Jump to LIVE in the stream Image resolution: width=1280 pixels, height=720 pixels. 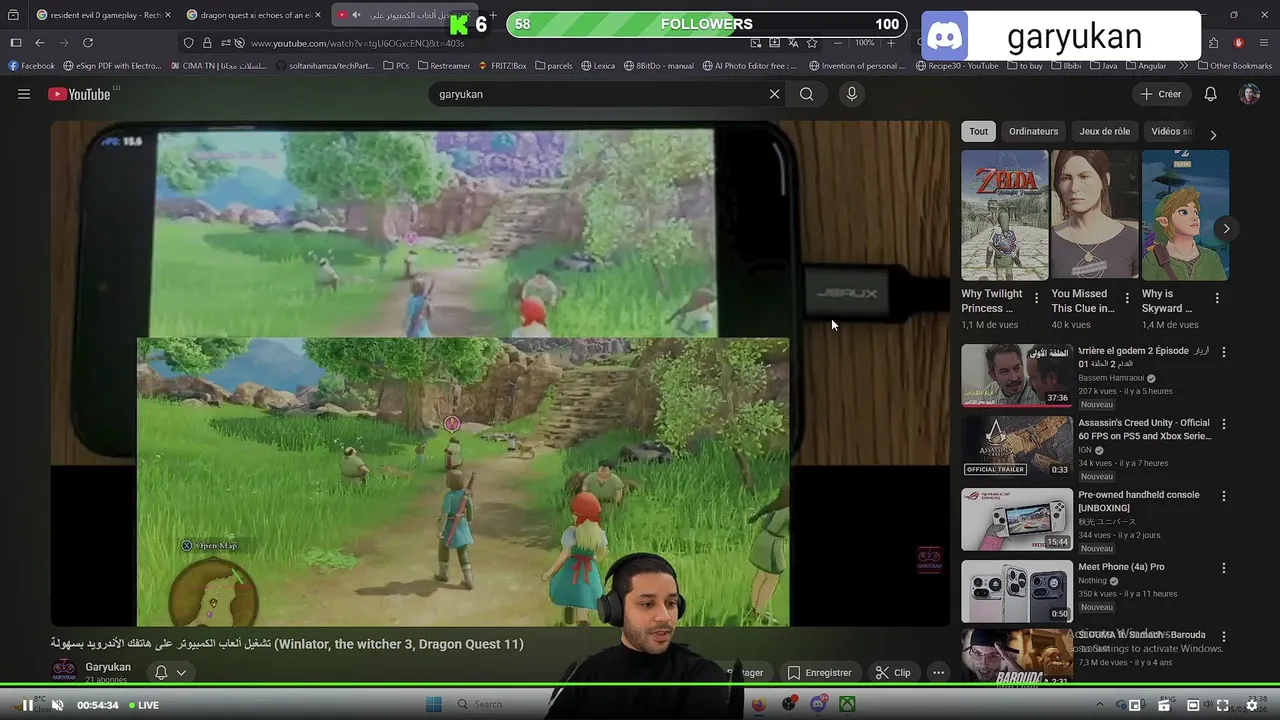click(x=143, y=705)
